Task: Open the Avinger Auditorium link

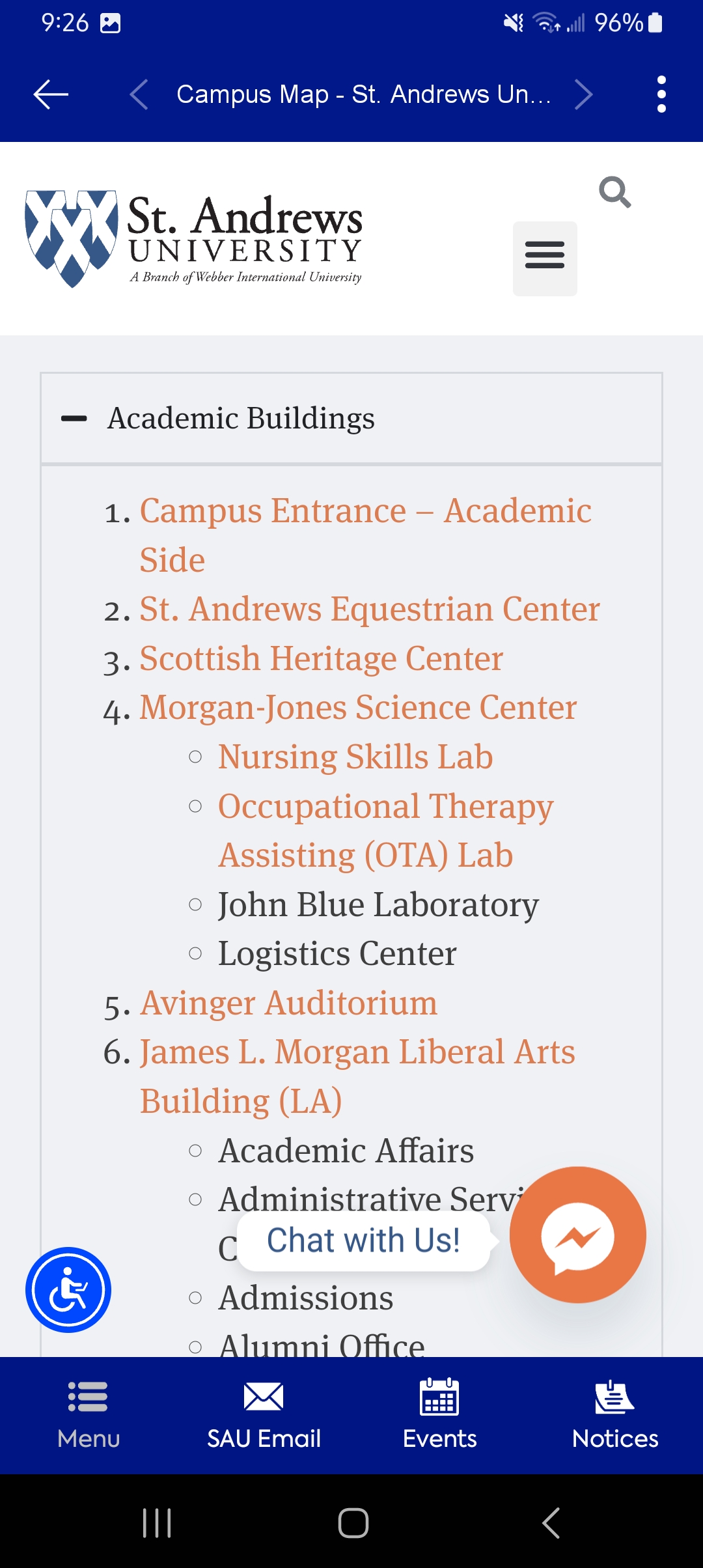Action: (289, 1003)
